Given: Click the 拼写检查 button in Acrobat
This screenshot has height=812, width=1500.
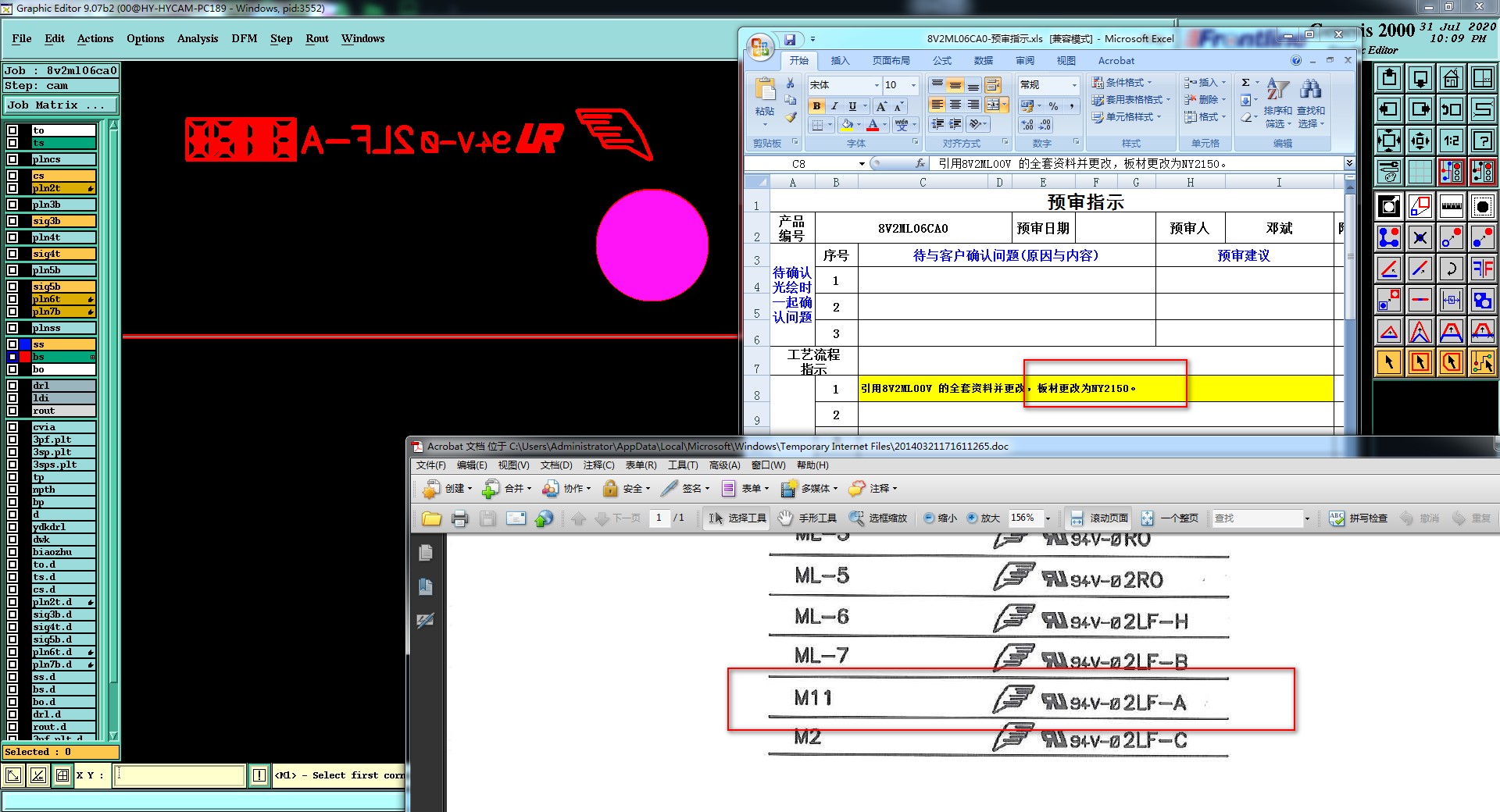Looking at the screenshot, I should pyautogui.click(x=1359, y=518).
